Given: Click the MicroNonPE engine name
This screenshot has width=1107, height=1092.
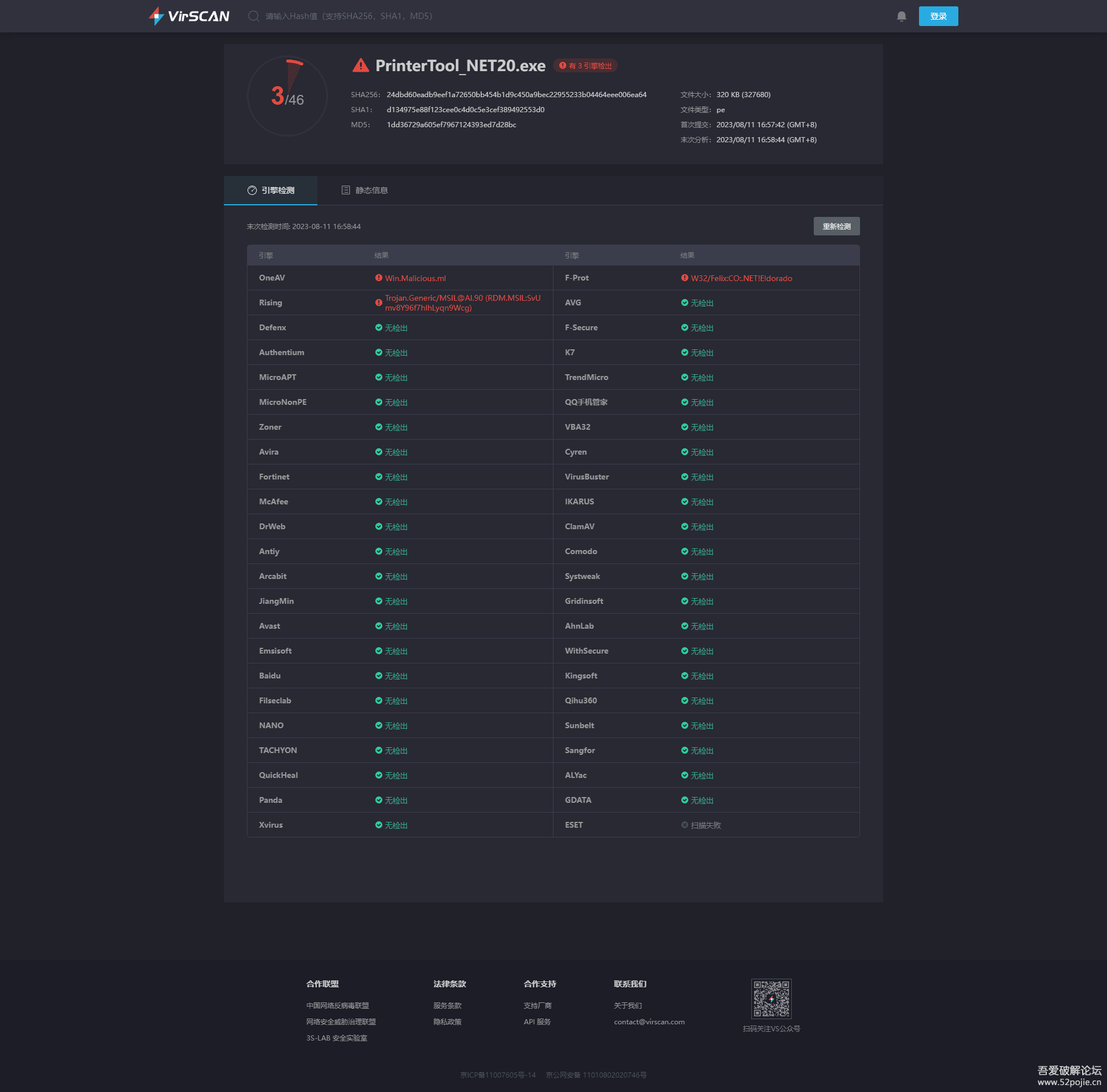Looking at the screenshot, I should point(283,402).
